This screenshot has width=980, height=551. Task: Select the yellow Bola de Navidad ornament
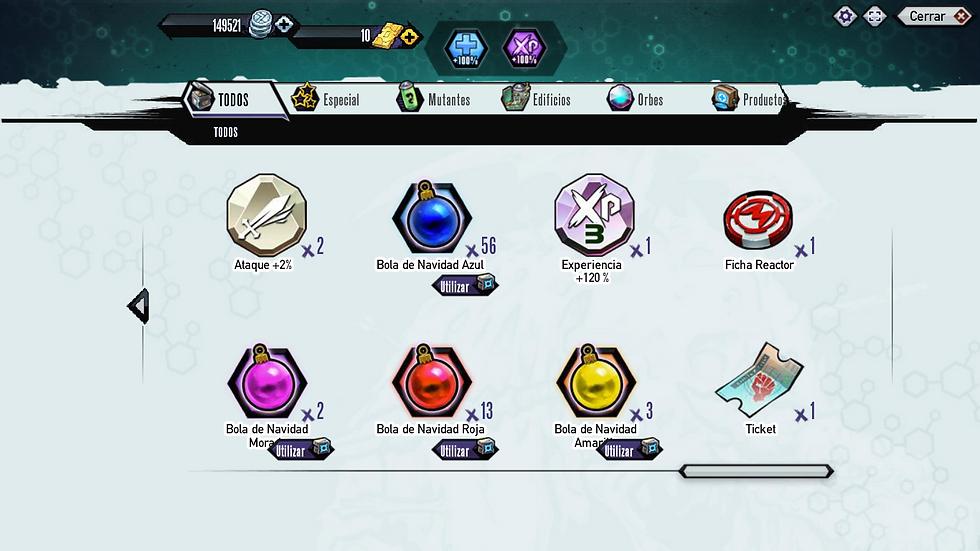596,381
